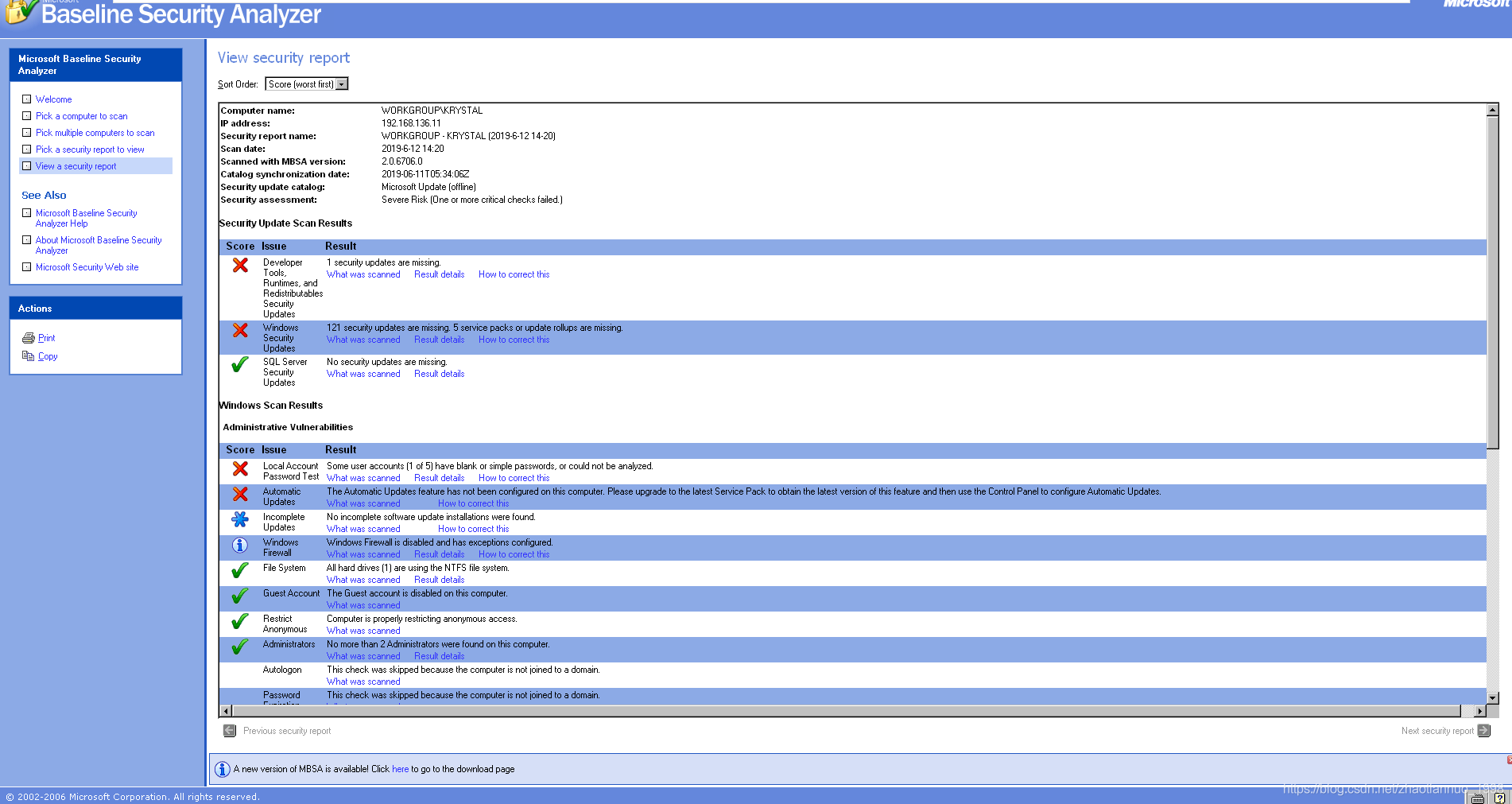Click the red X for Local Account Password Test
Viewport: 1512px width, 804px height.
[240, 468]
